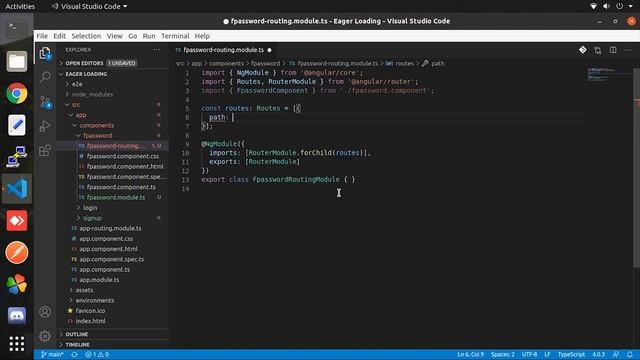Open notifications bell in status bar
Image resolution: width=640 pixels, height=360 pixels.
pyautogui.click(x=630, y=354)
